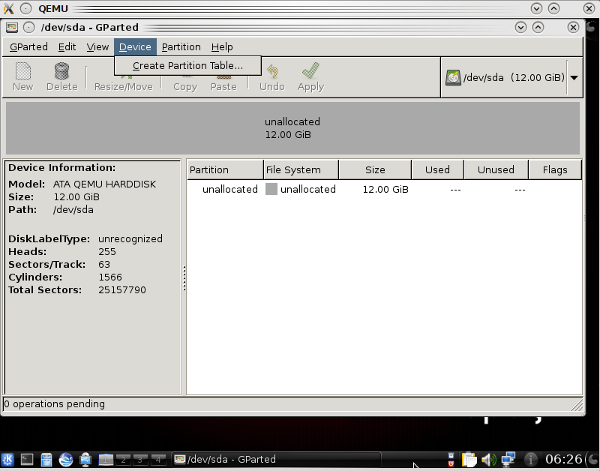Click the Total Sectors value 25157790
Image resolution: width=600 pixels, height=471 pixels.
coord(122,290)
